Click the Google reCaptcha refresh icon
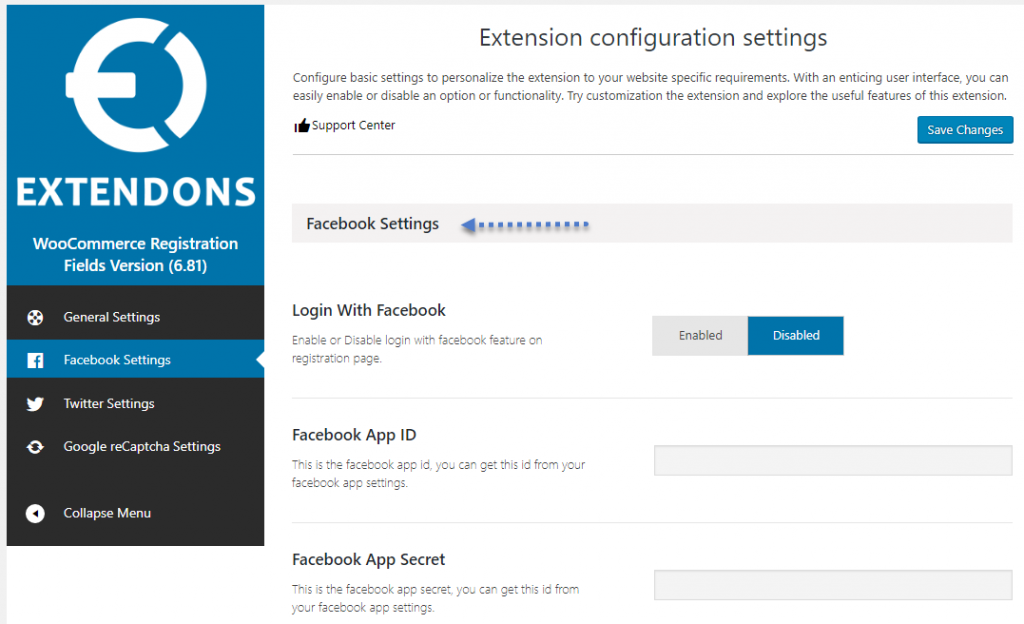Image resolution: width=1024 pixels, height=624 pixels. [35, 447]
